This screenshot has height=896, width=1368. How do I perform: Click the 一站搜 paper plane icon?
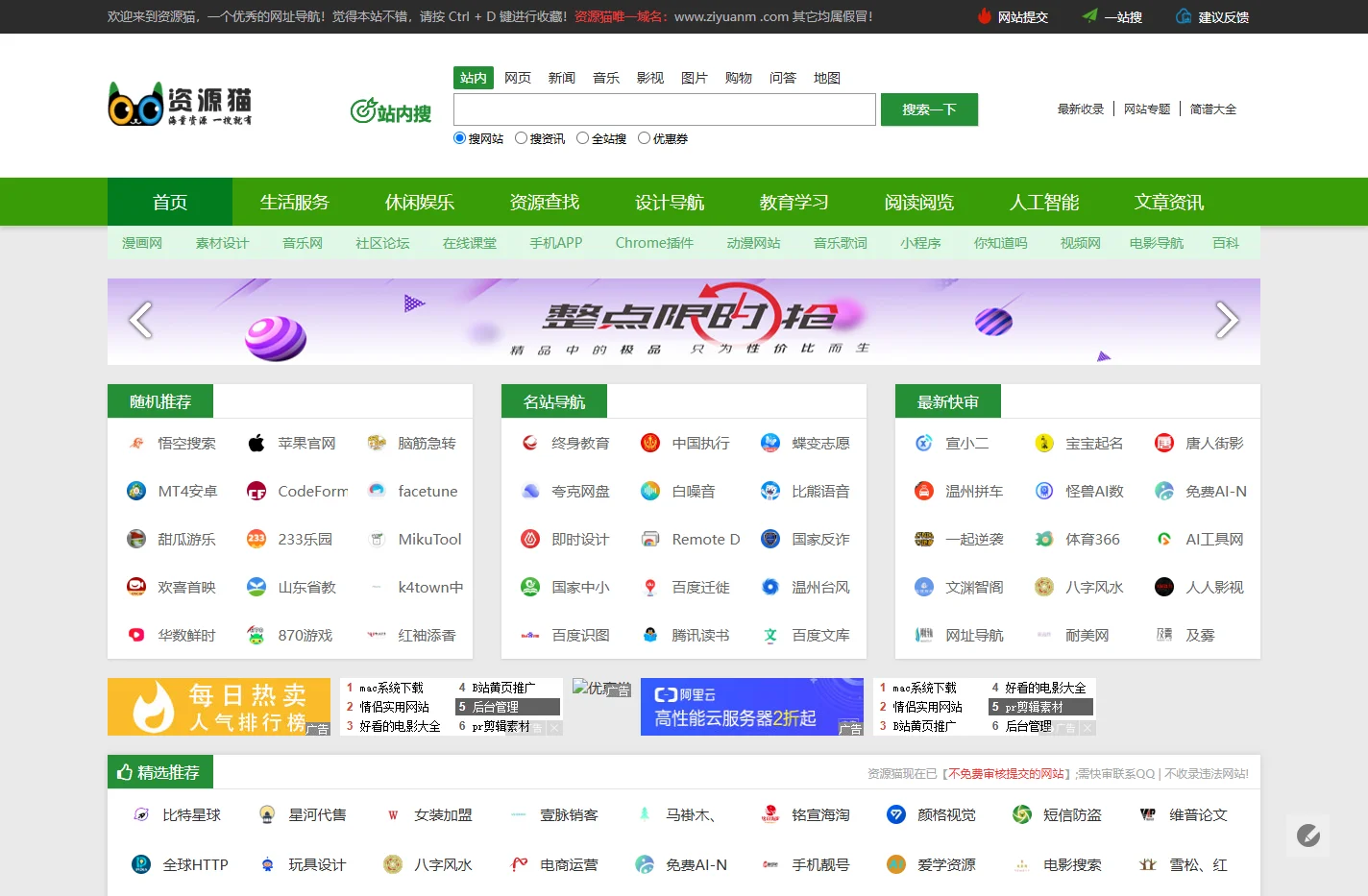tap(1090, 16)
